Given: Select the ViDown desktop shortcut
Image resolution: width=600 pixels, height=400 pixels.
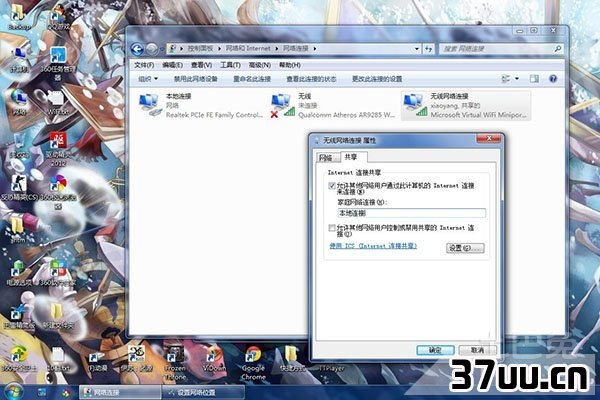Looking at the screenshot, I should (x=214, y=359).
